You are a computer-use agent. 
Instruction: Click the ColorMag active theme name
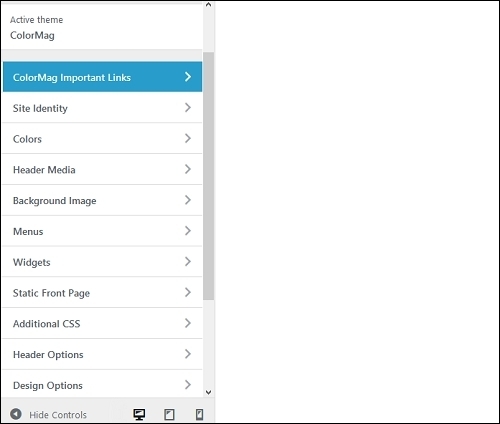click(x=32, y=35)
